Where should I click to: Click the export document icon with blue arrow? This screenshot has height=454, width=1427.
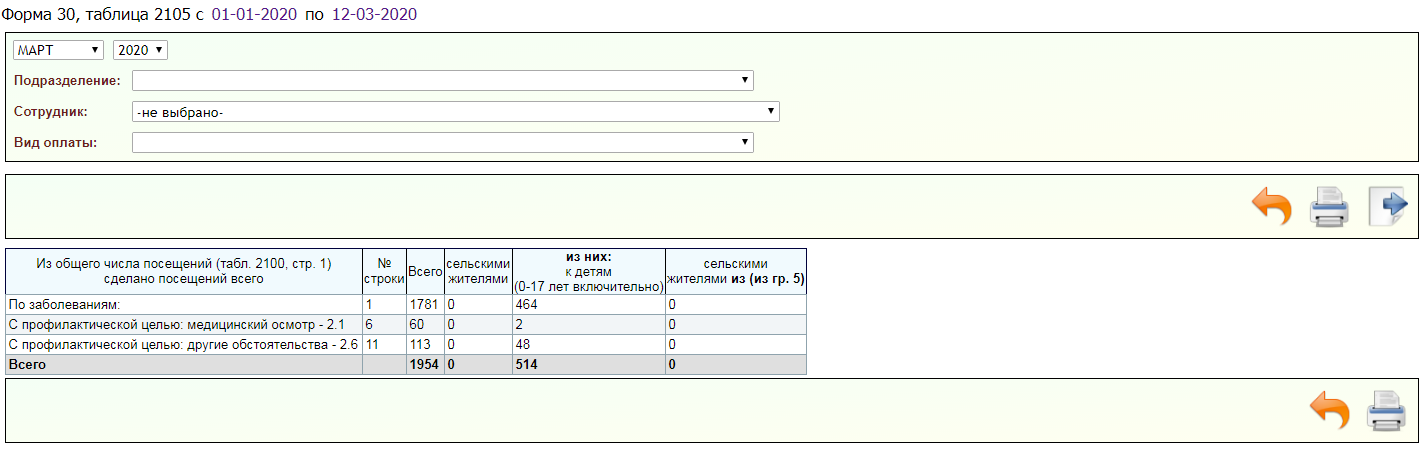(1388, 207)
